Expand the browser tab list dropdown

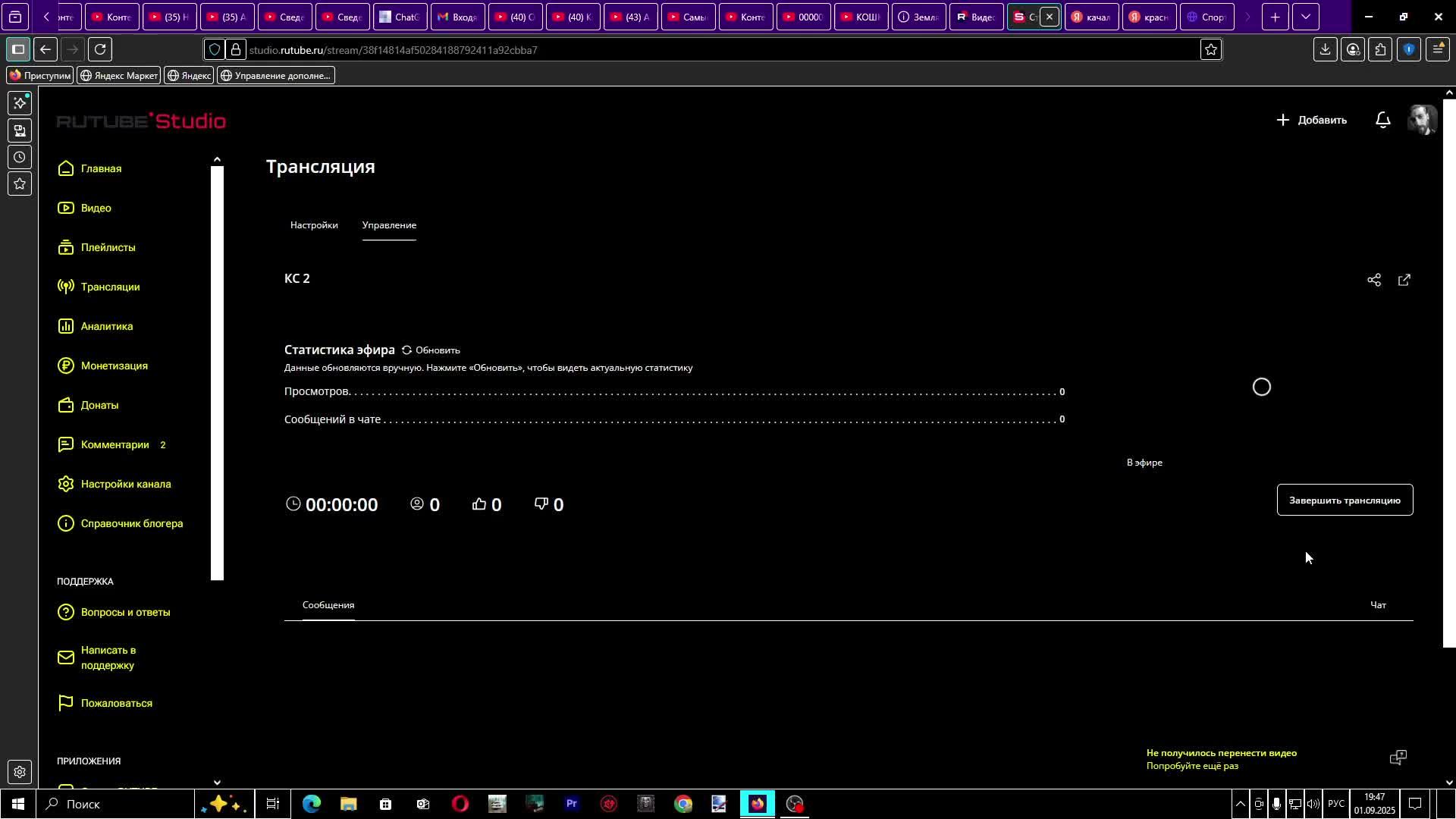click(x=1305, y=17)
